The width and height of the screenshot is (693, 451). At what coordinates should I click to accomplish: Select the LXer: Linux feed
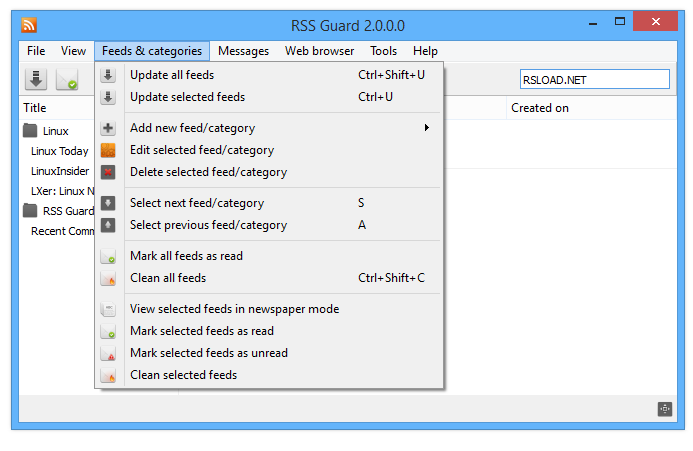tap(62, 191)
